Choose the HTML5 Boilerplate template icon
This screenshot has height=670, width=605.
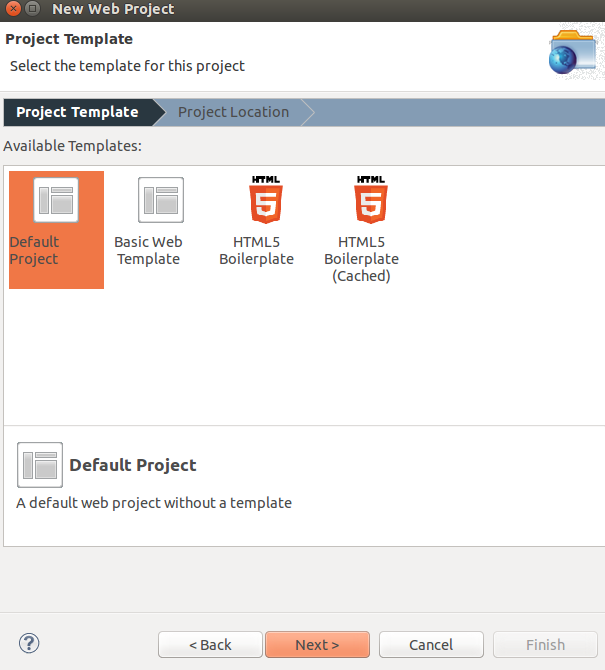click(266, 199)
